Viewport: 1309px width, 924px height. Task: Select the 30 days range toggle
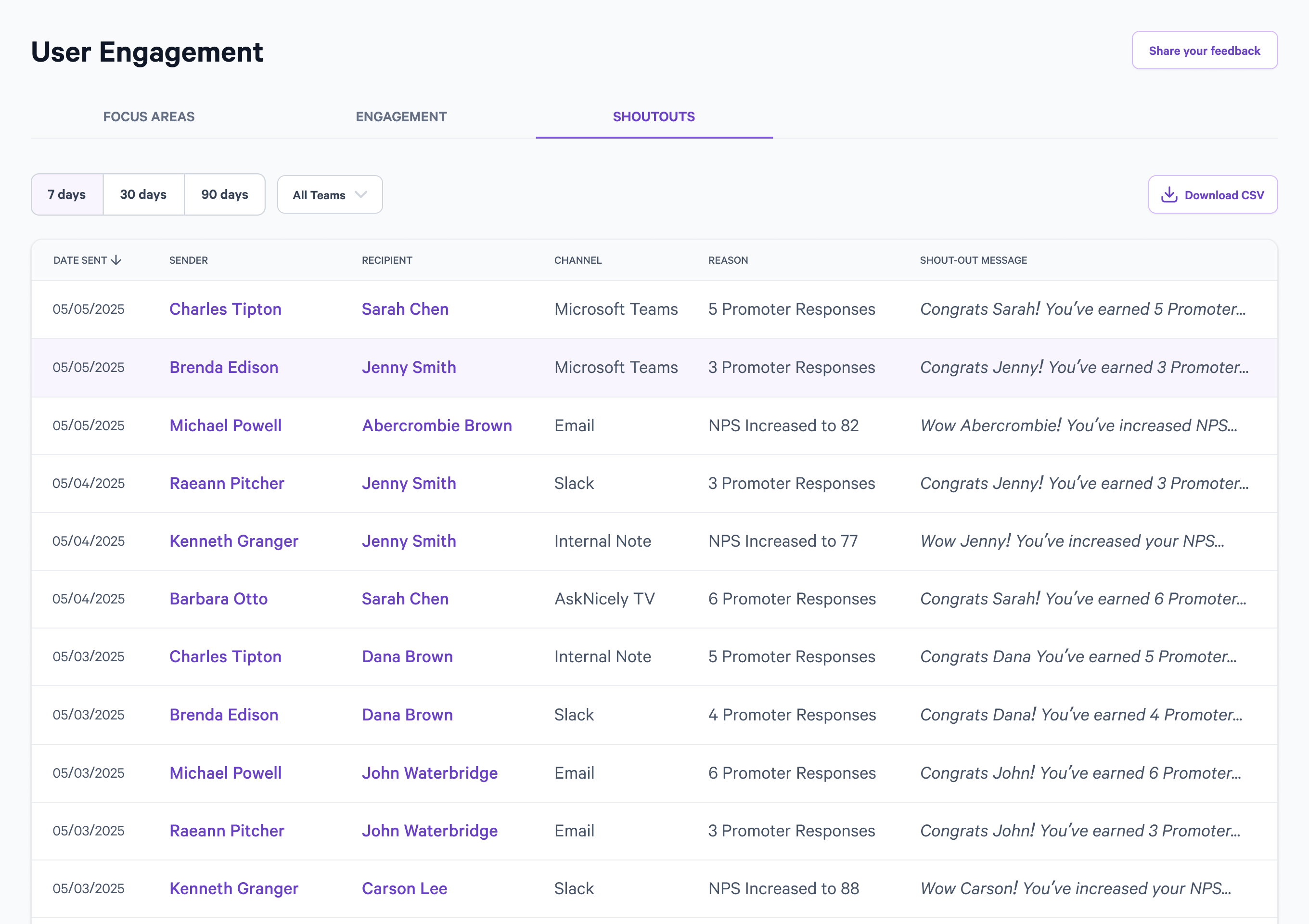pyautogui.click(x=144, y=194)
